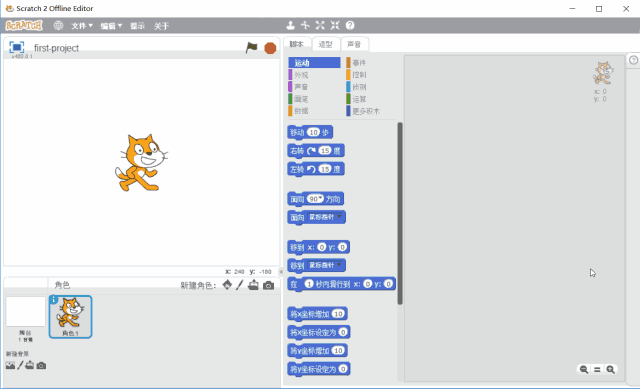Paint a new sprite with brush icon
640x389 pixels.
(x=240, y=285)
